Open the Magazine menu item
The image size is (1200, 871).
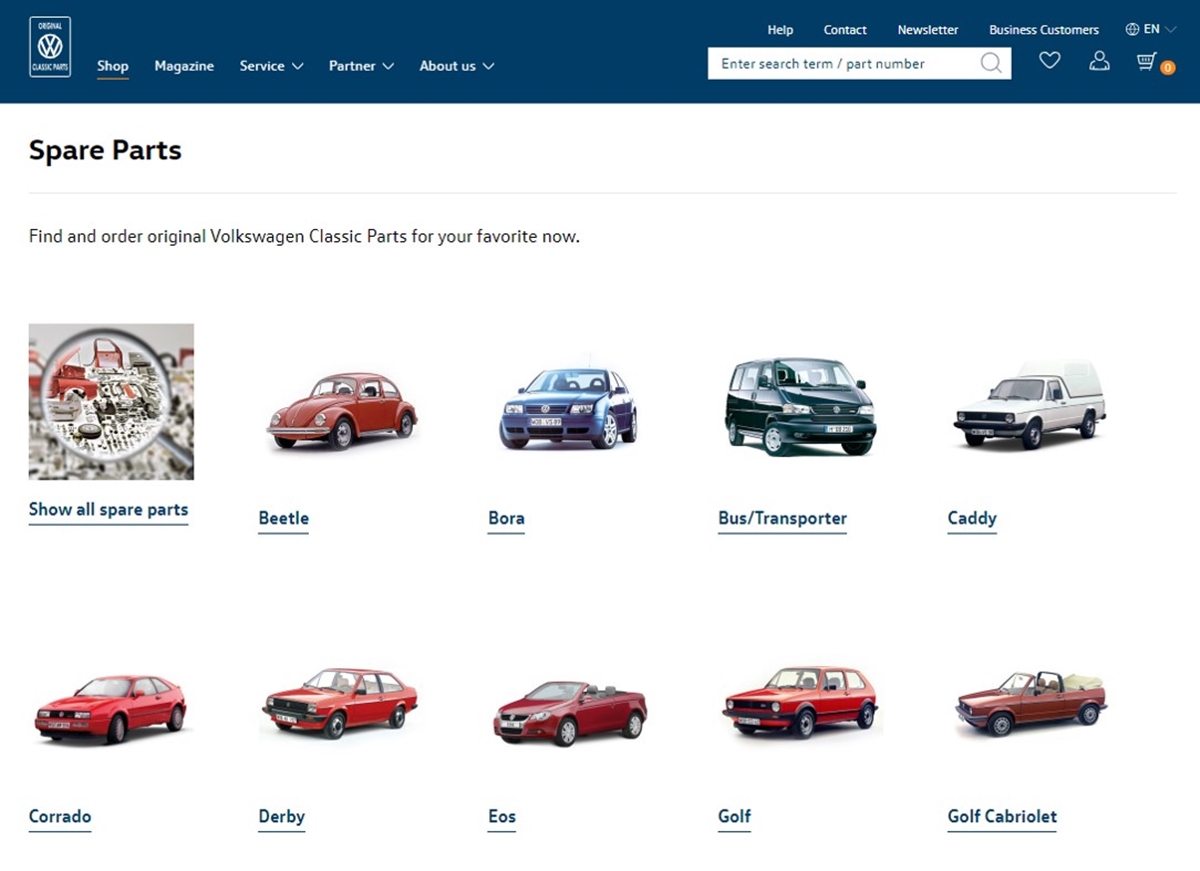(x=184, y=66)
